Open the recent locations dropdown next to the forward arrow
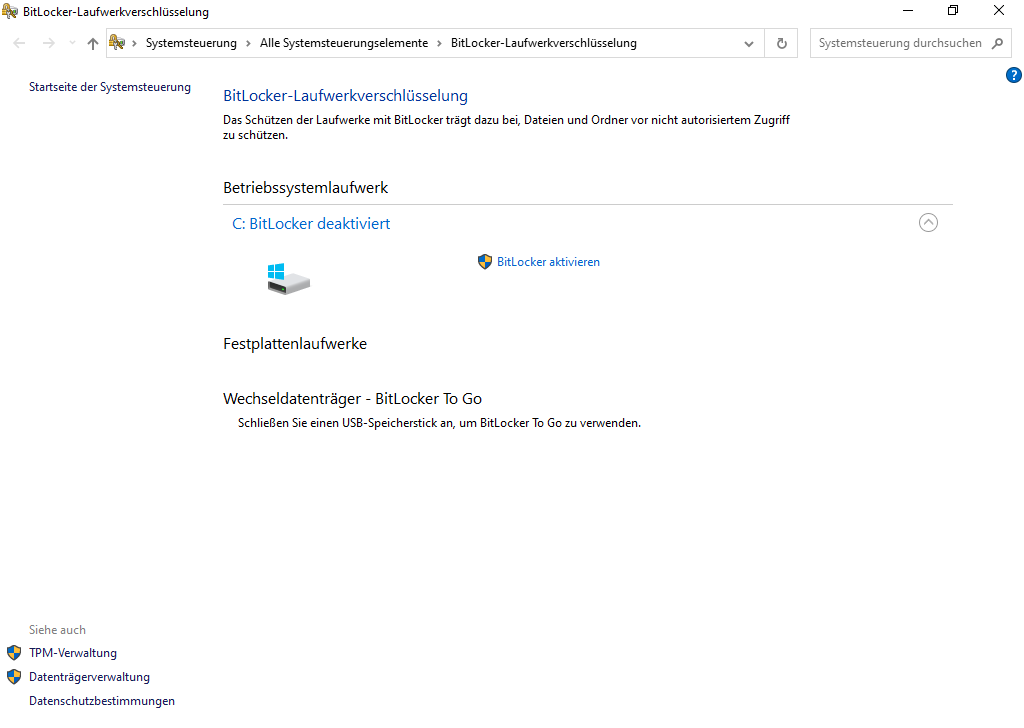Image resolution: width=1024 pixels, height=728 pixels. 72,44
